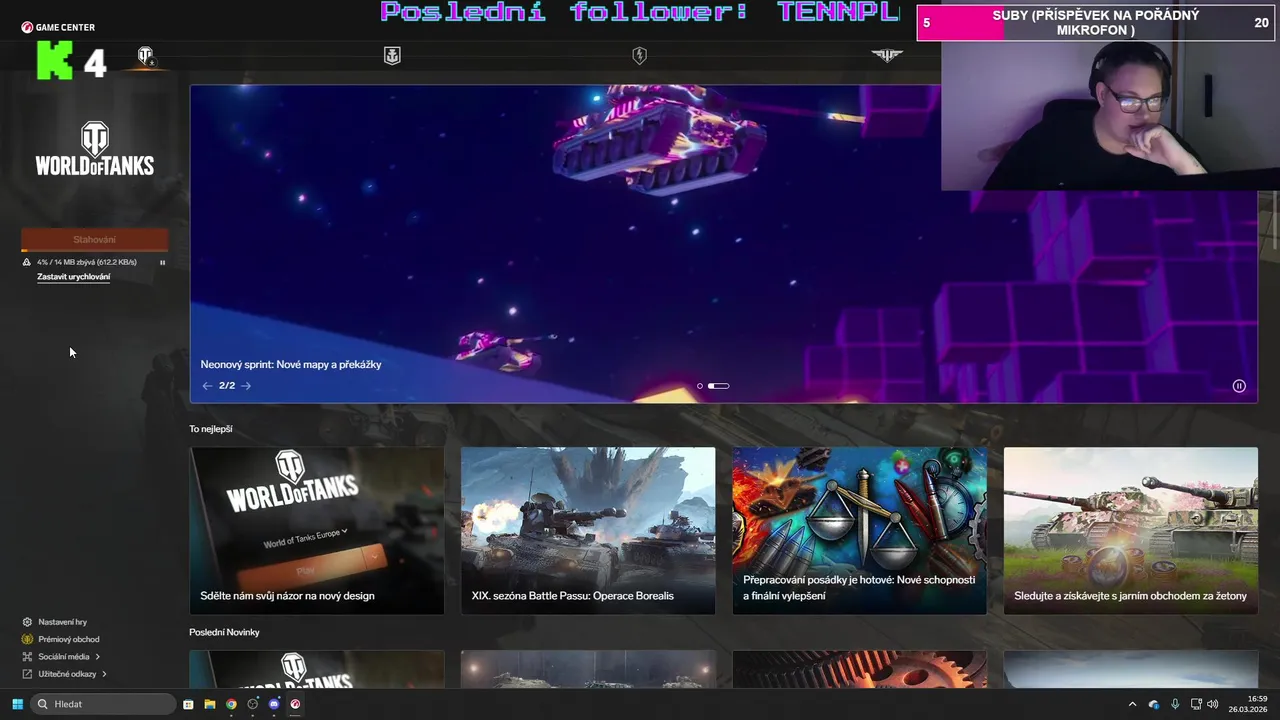1280x720 pixels.
Task: Select the second banner slide indicator
Action: click(x=719, y=386)
